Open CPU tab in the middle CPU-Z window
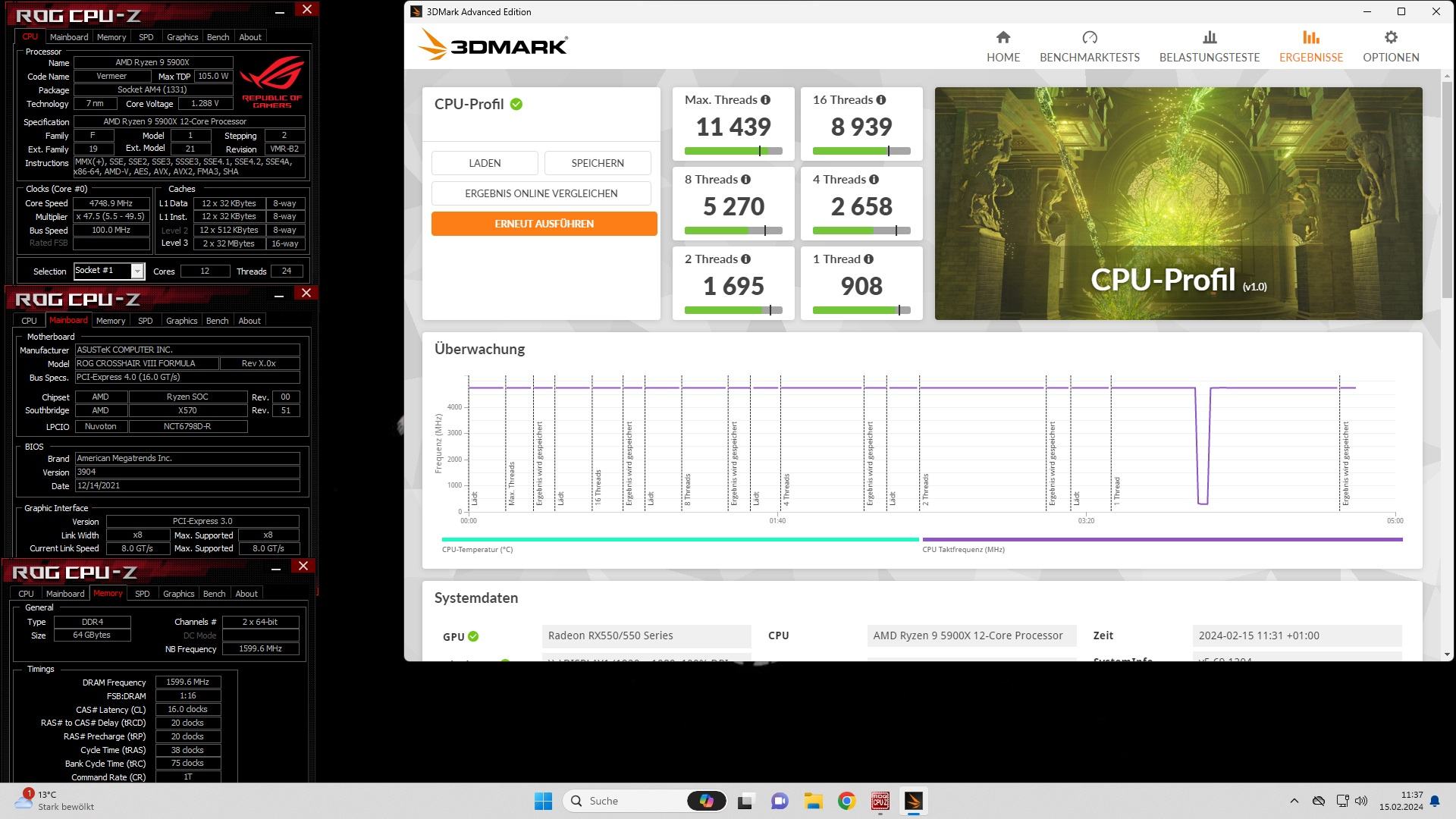The width and height of the screenshot is (1456, 819). coord(29,321)
